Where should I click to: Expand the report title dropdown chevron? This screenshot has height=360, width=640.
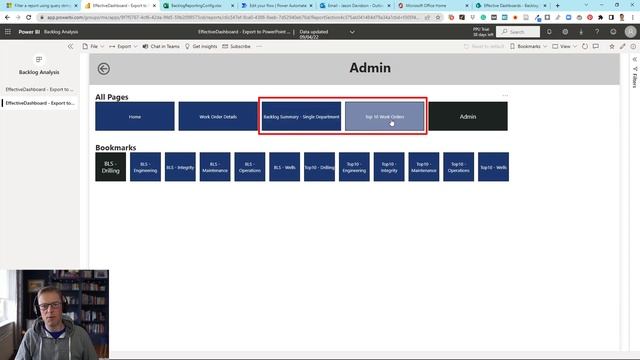click(352, 32)
